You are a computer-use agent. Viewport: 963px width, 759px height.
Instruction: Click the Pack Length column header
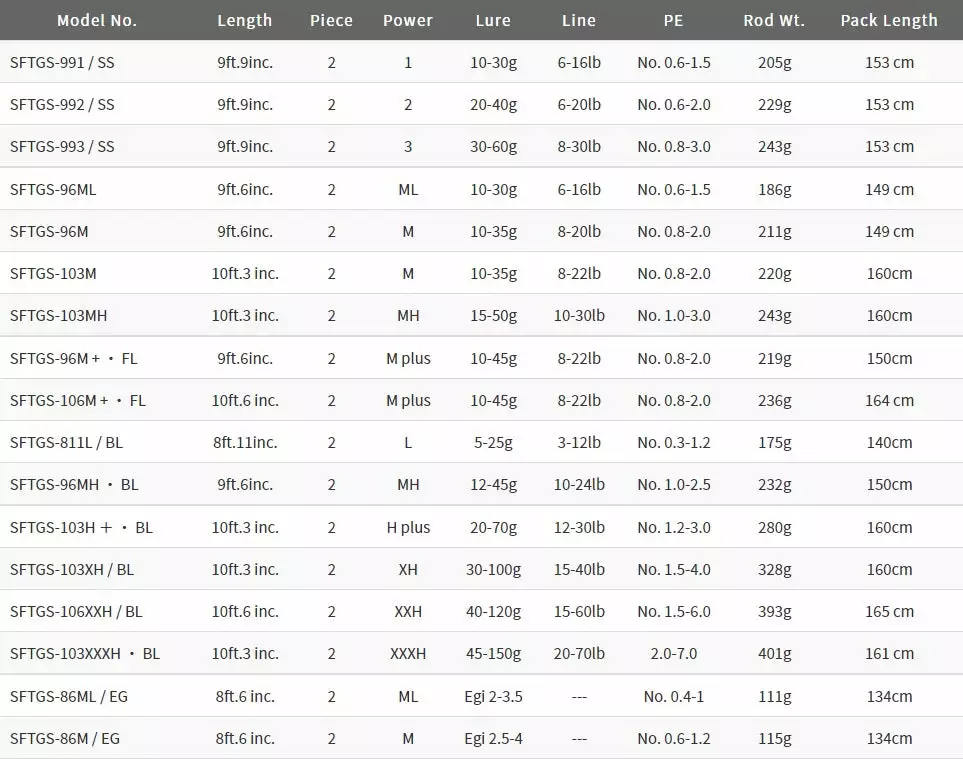tap(889, 20)
